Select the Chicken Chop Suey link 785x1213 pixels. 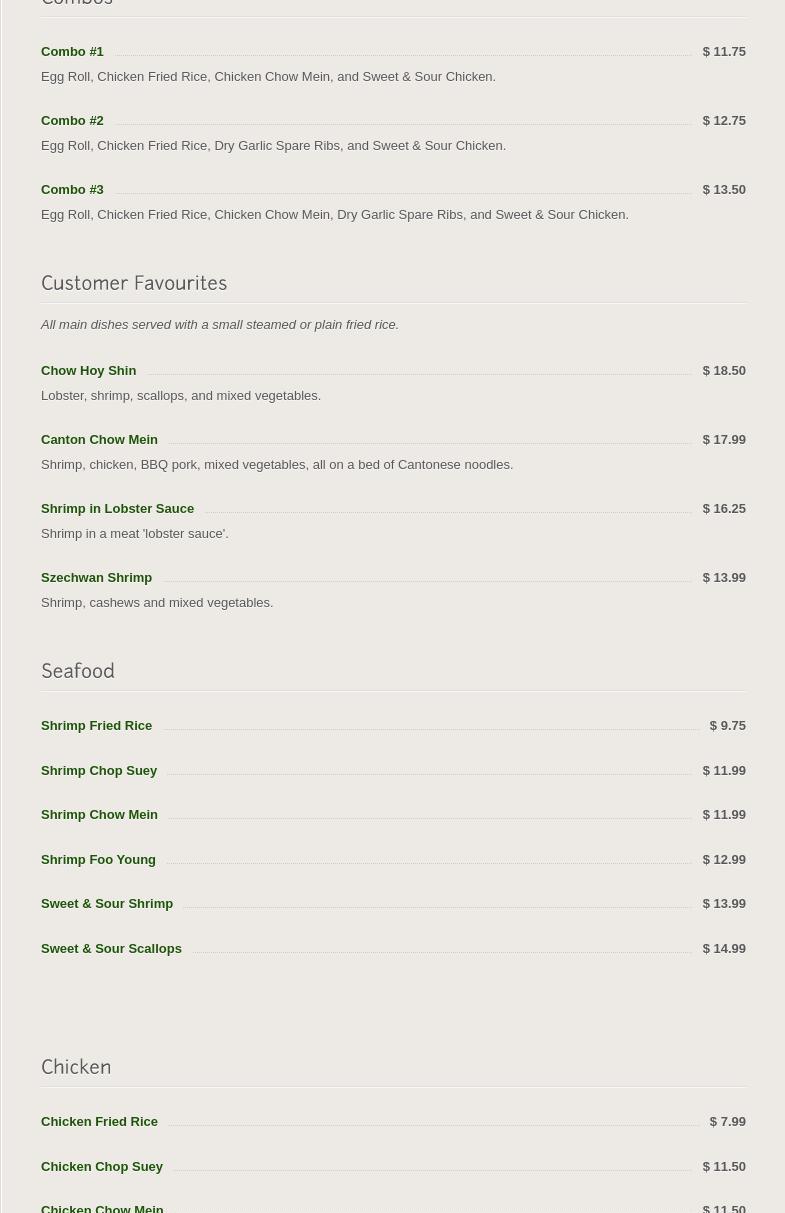[101, 1167]
